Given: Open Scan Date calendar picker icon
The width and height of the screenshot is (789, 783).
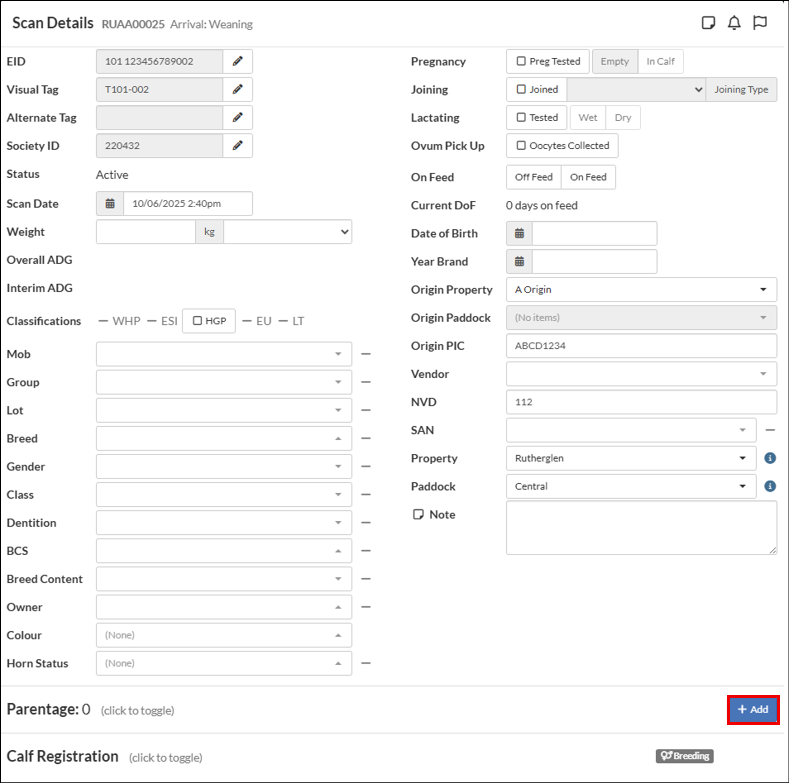Looking at the screenshot, I should click(110, 203).
